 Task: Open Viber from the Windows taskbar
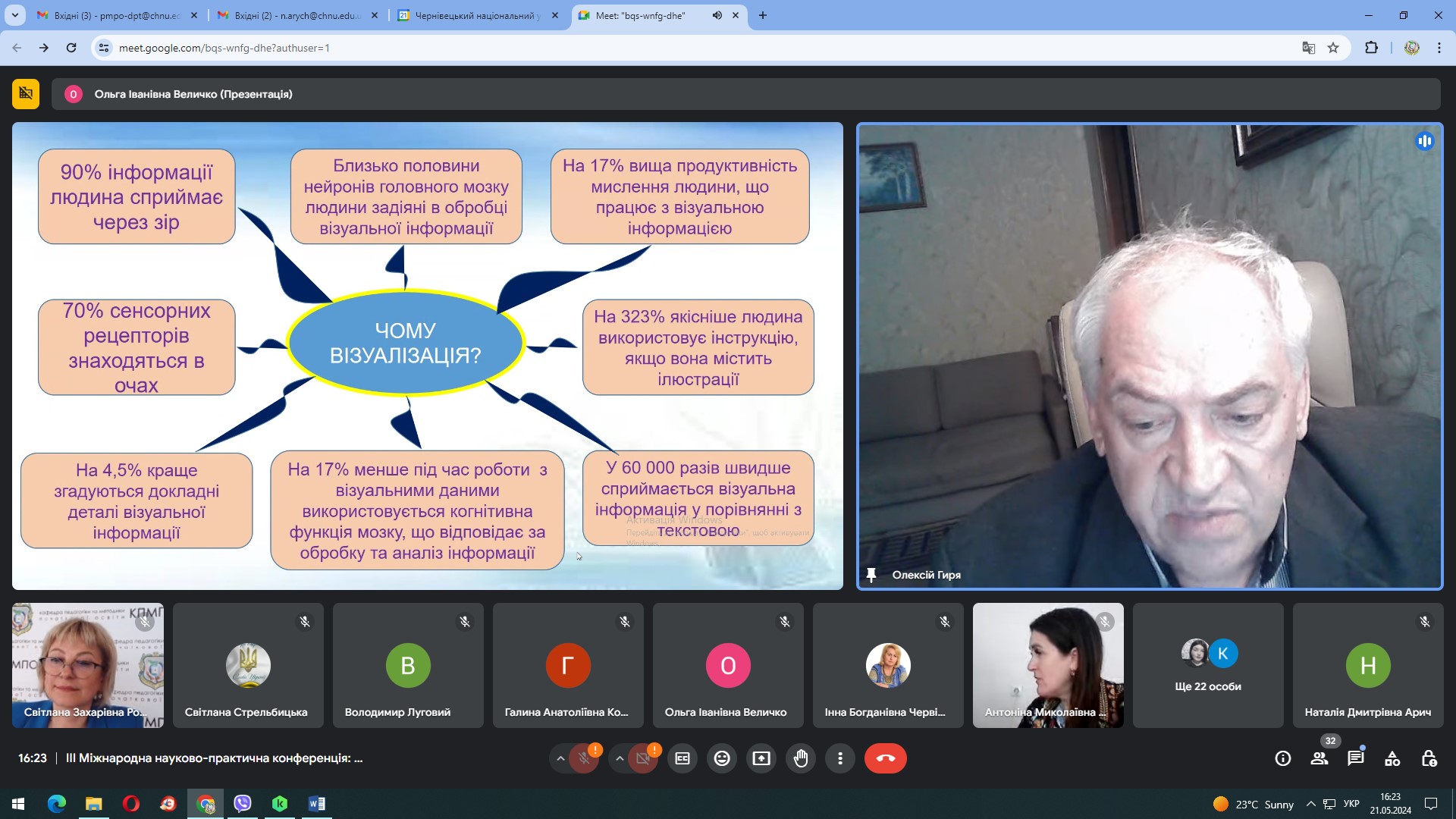pyautogui.click(x=243, y=804)
